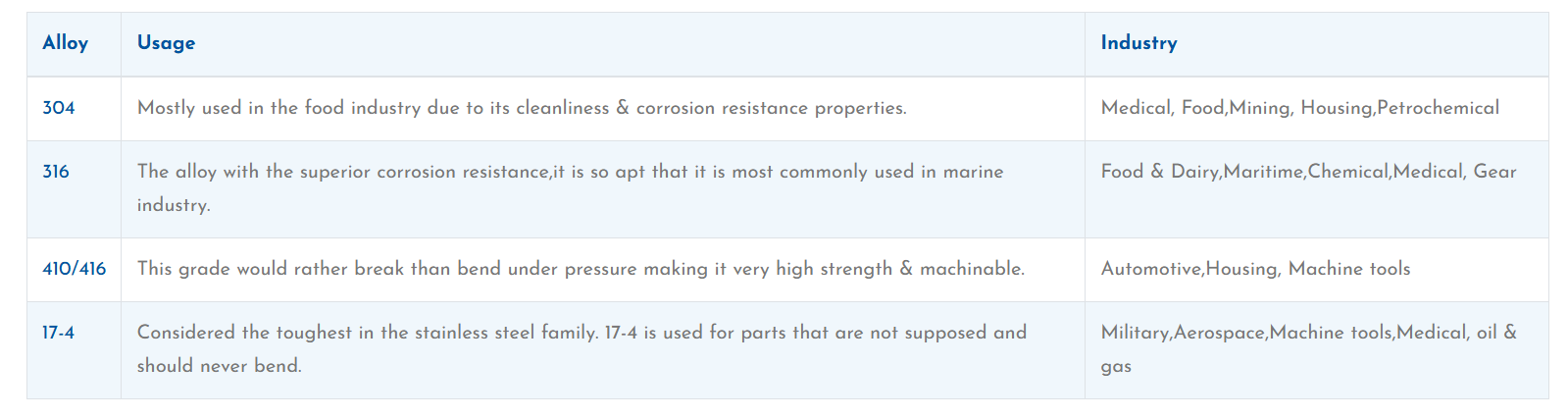
Task: Click the Industry column header
Action: pos(1138,43)
